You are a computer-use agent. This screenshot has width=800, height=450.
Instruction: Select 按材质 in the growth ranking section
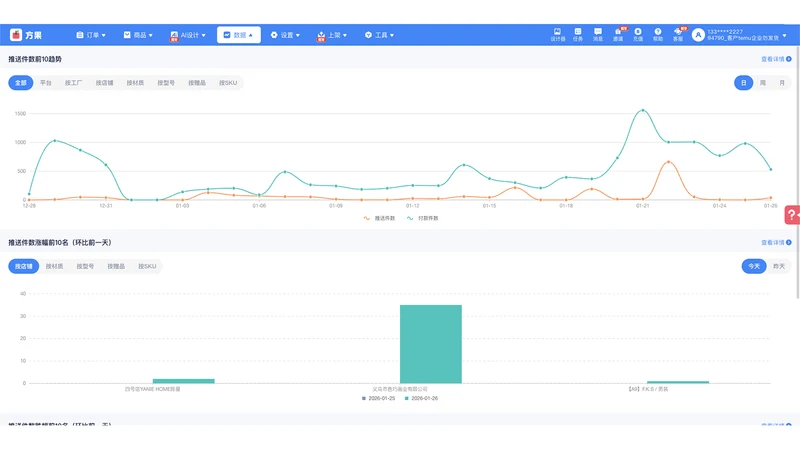click(x=55, y=266)
